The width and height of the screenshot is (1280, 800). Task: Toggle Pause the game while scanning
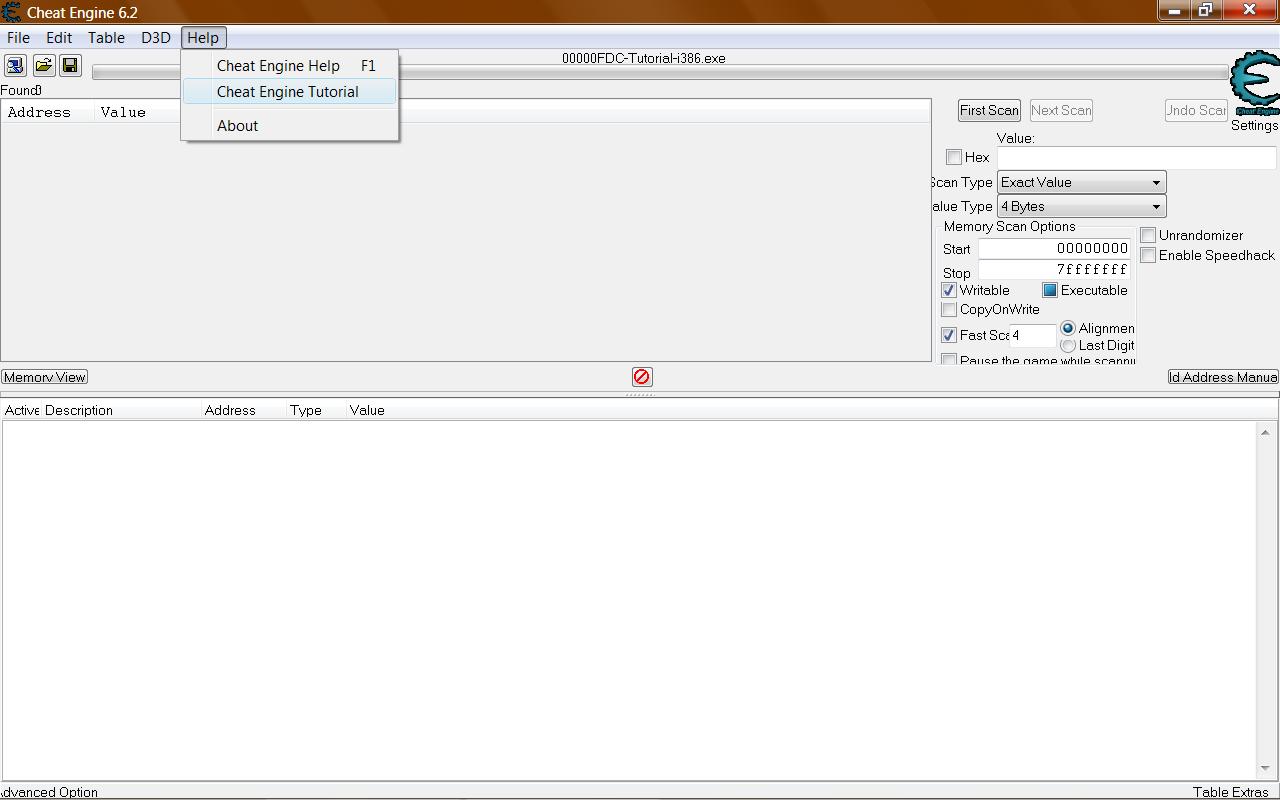pos(949,359)
